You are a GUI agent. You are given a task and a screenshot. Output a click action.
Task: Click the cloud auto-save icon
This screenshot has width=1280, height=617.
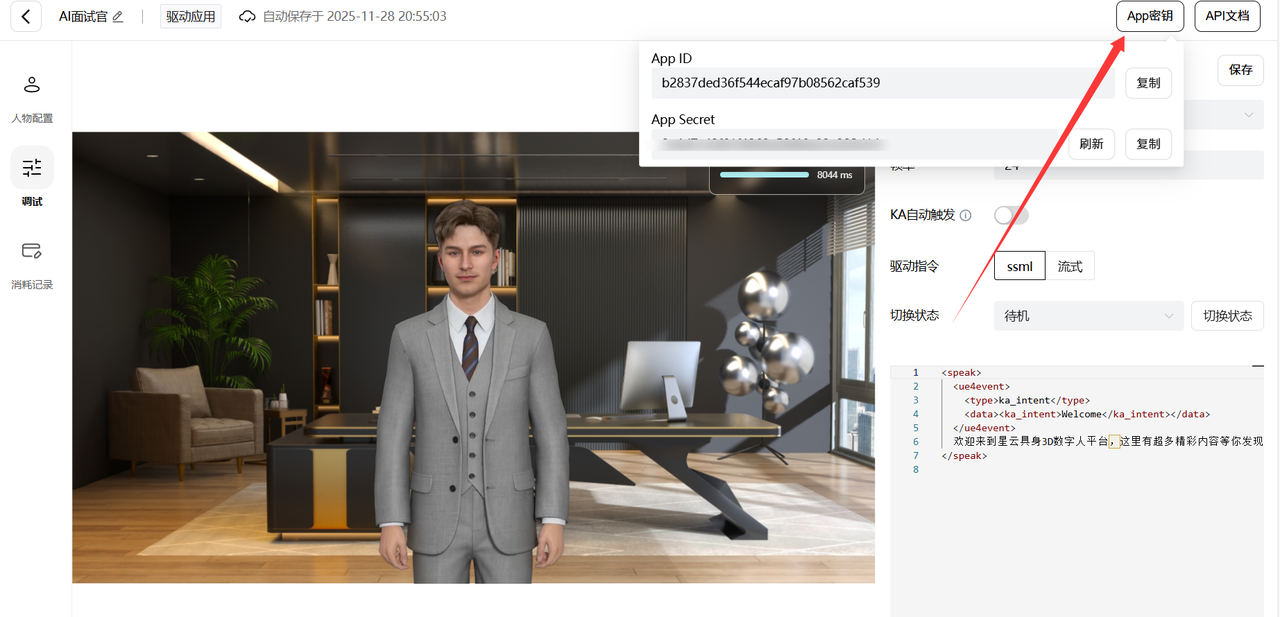(247, 17)
